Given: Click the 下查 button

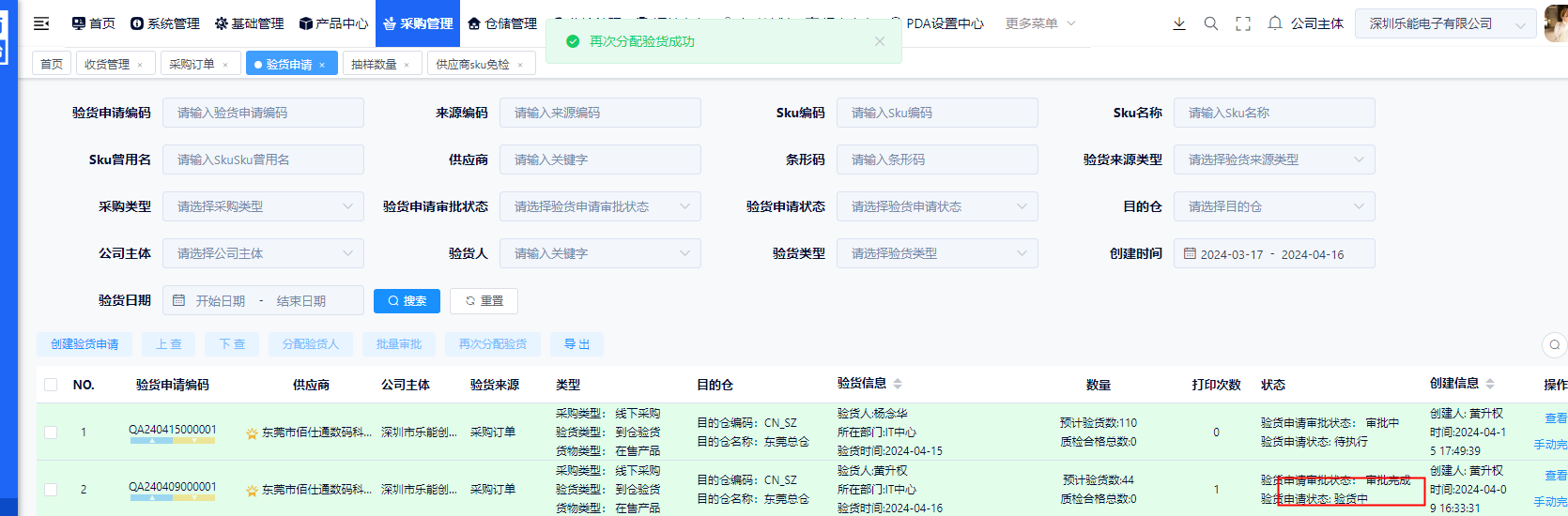Looking at the screenshot, I should click(x=232, y=344).
